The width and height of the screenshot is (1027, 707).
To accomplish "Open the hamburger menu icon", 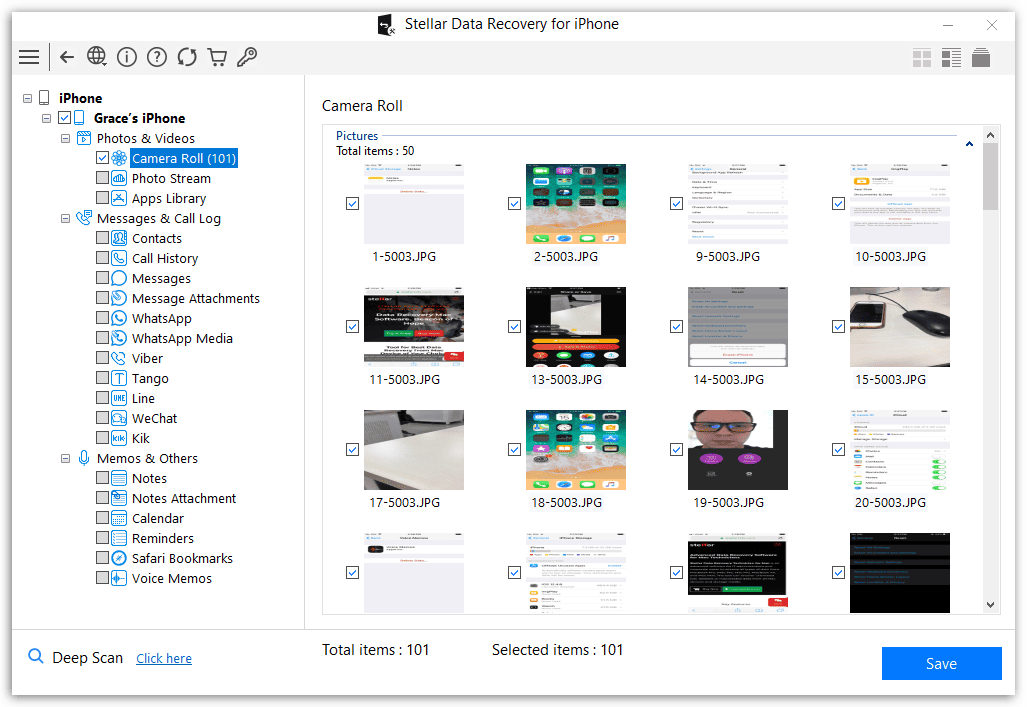I will [29, 57].
